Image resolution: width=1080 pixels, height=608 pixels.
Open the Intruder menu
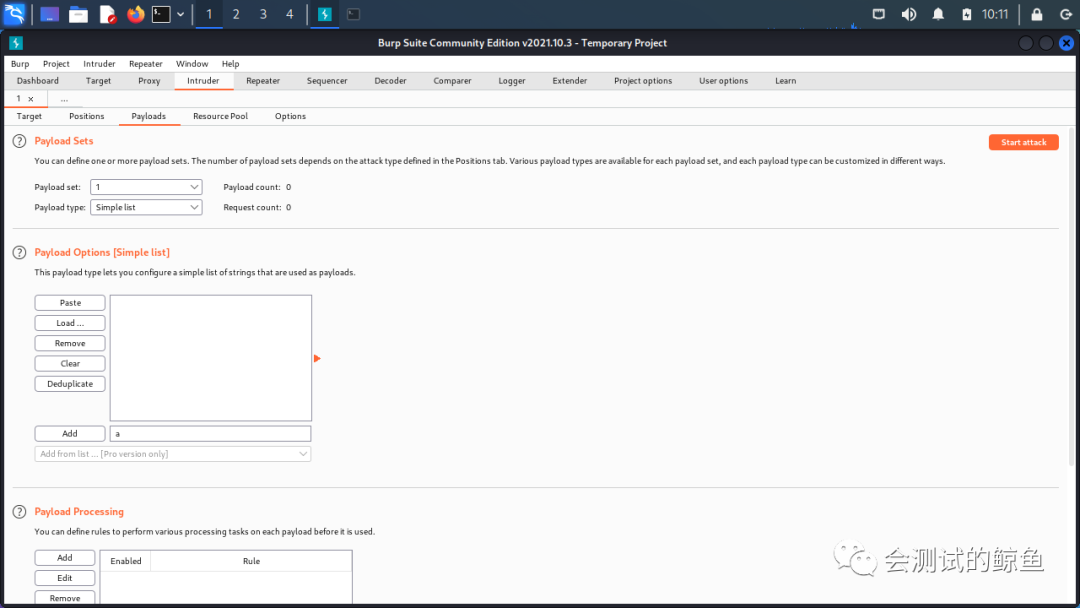click(99, 63)
